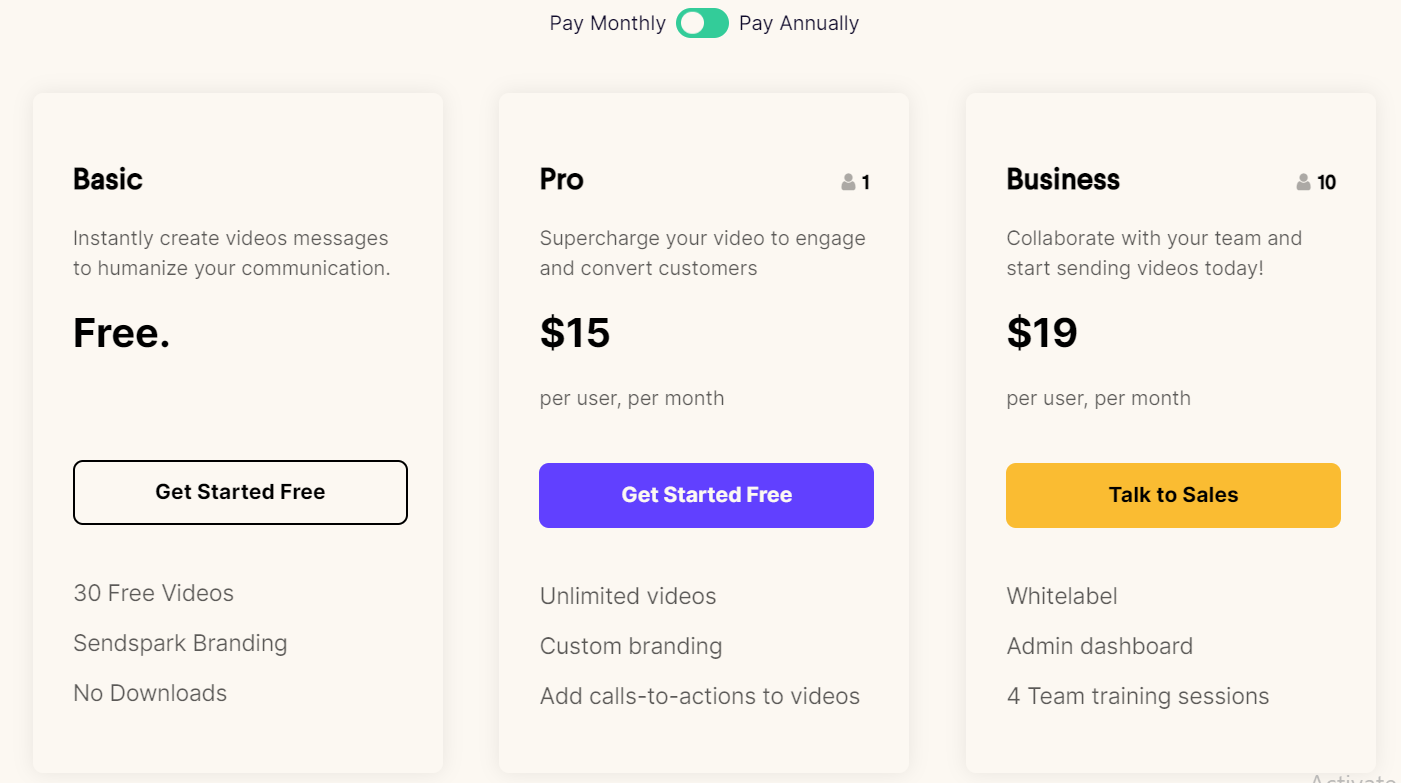
Task: Select the Business plan heading
Action: click(1063, 179)
